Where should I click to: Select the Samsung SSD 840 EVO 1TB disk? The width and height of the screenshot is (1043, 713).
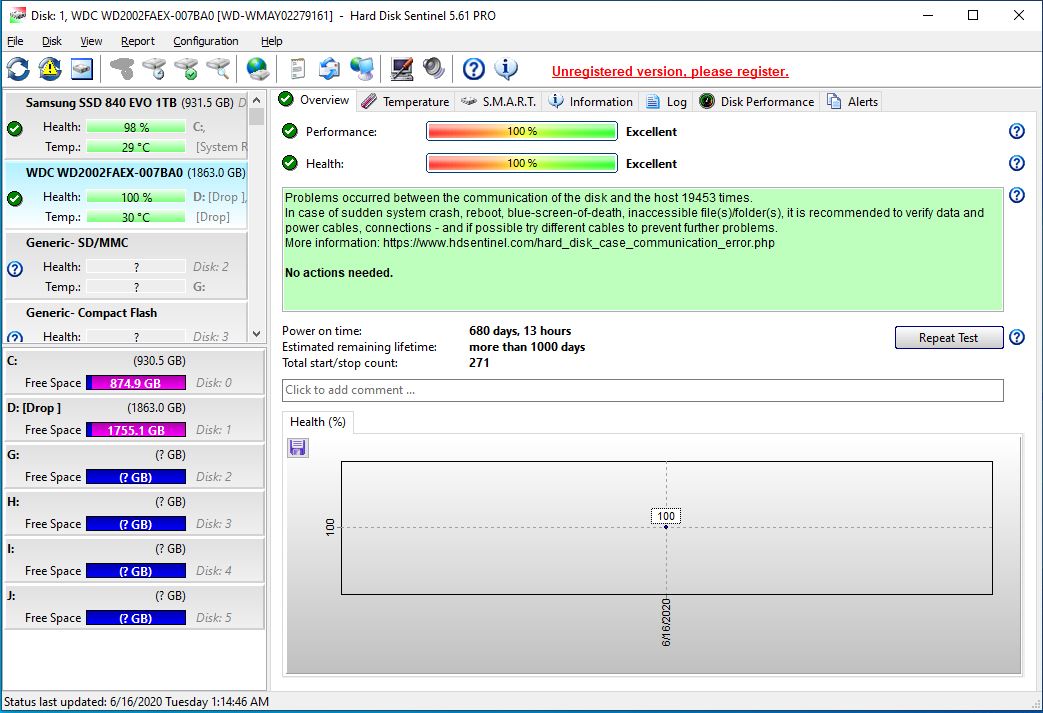[x=126, y=125]
